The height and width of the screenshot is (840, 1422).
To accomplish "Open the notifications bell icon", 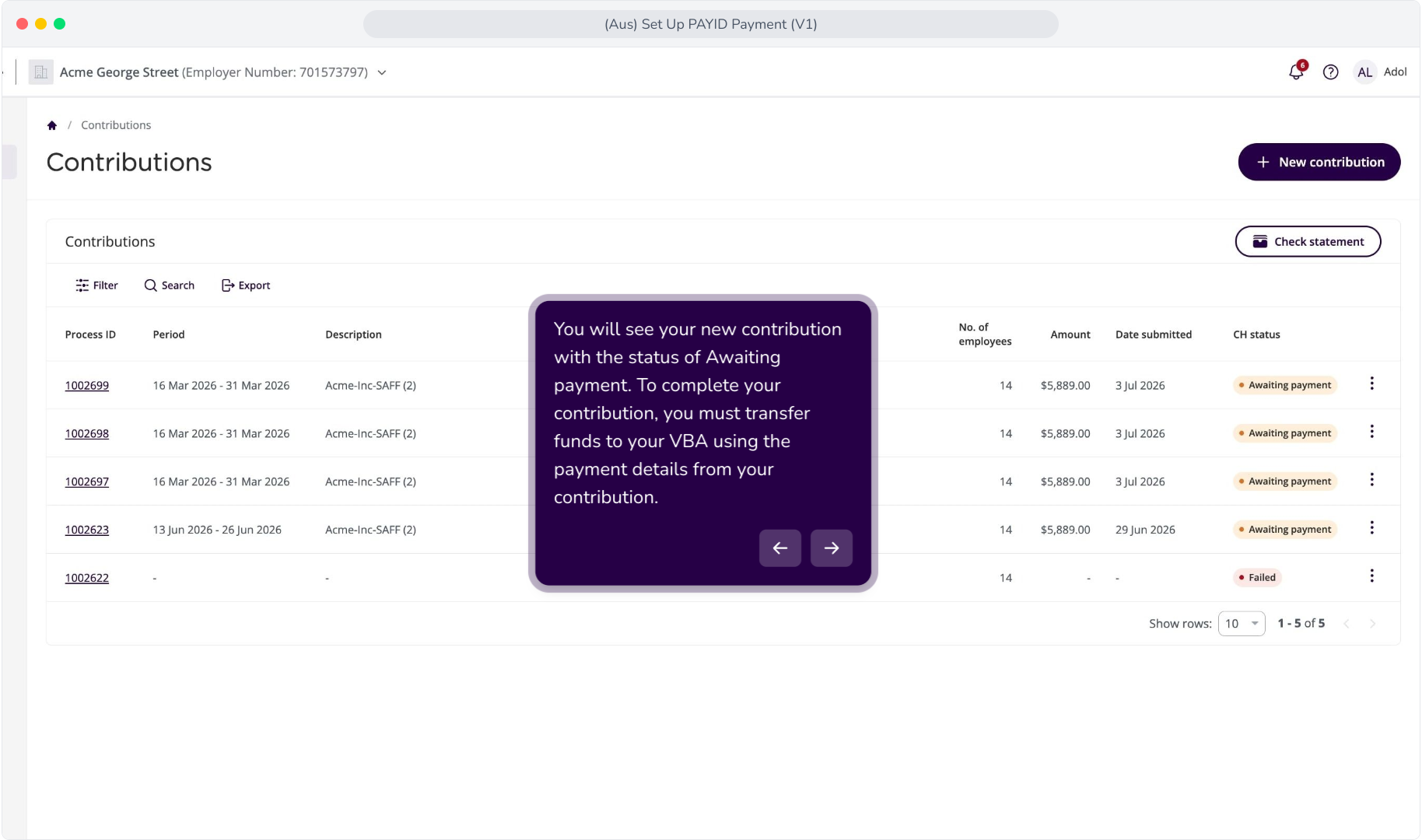I will click(x=1296, y=72).
